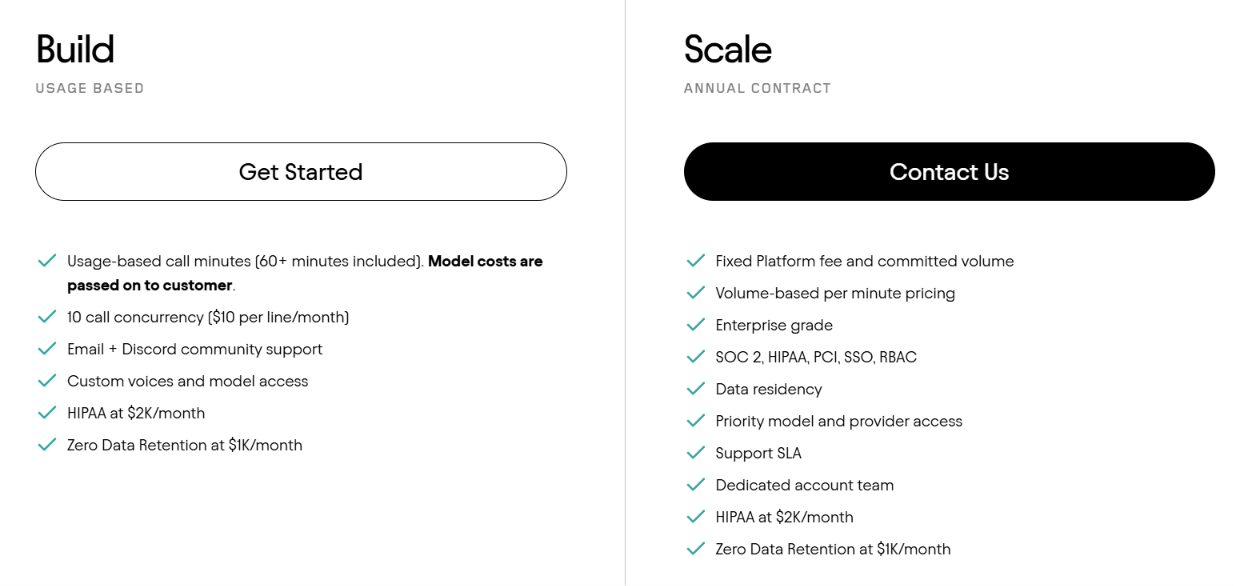Click checkmark next to 10 call concurrency
This screenshot has height=586, width=1236.
pos(47,317)
